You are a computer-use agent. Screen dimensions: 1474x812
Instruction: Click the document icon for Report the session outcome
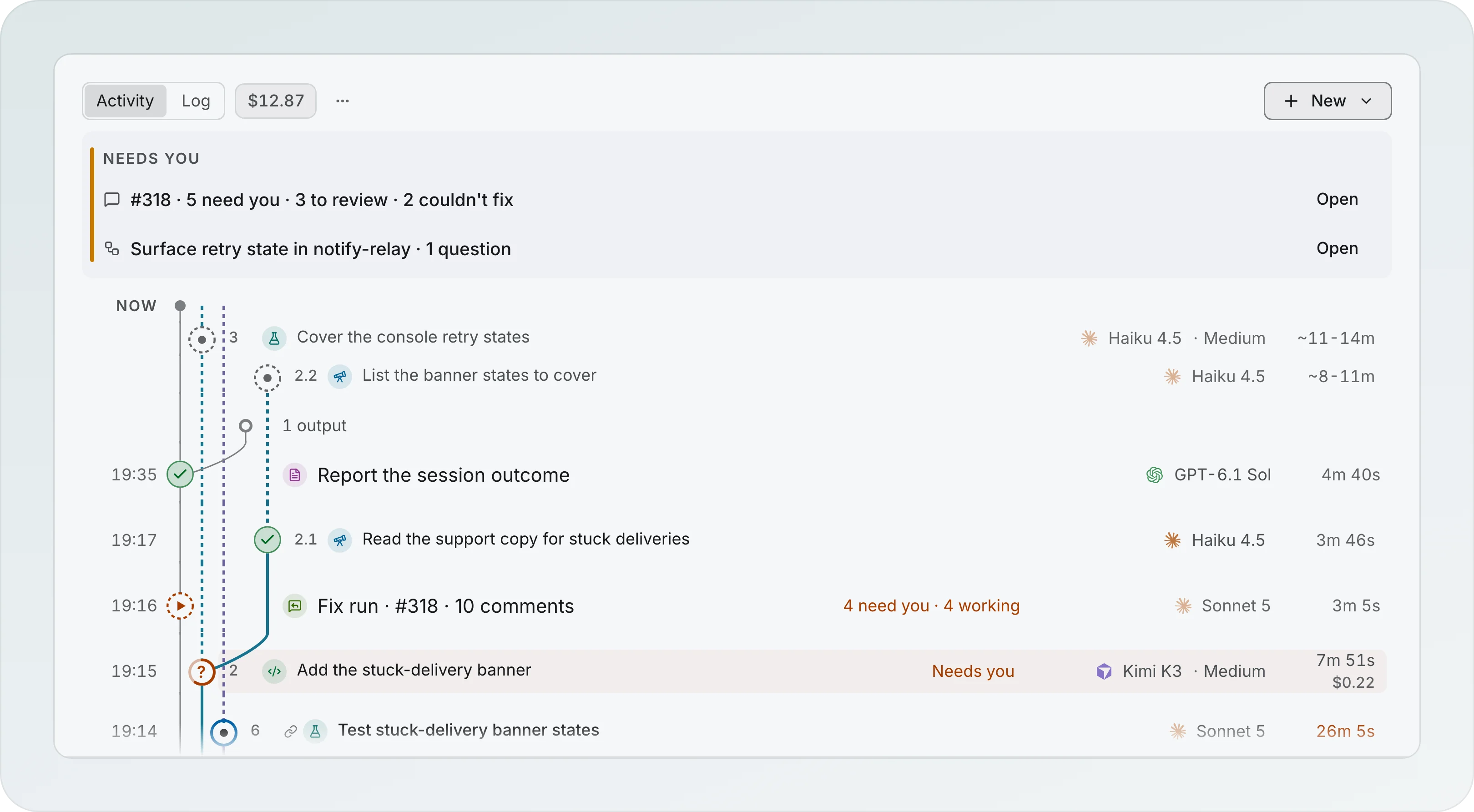tap(295, 475)
